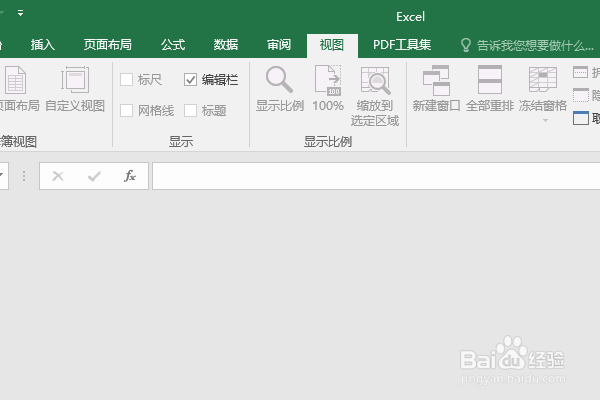The height and width of the screenshot is (400, 600).
Task: Uncheck the Formula Bar (编辑栏) checkbox
Action: coord(190,80)
